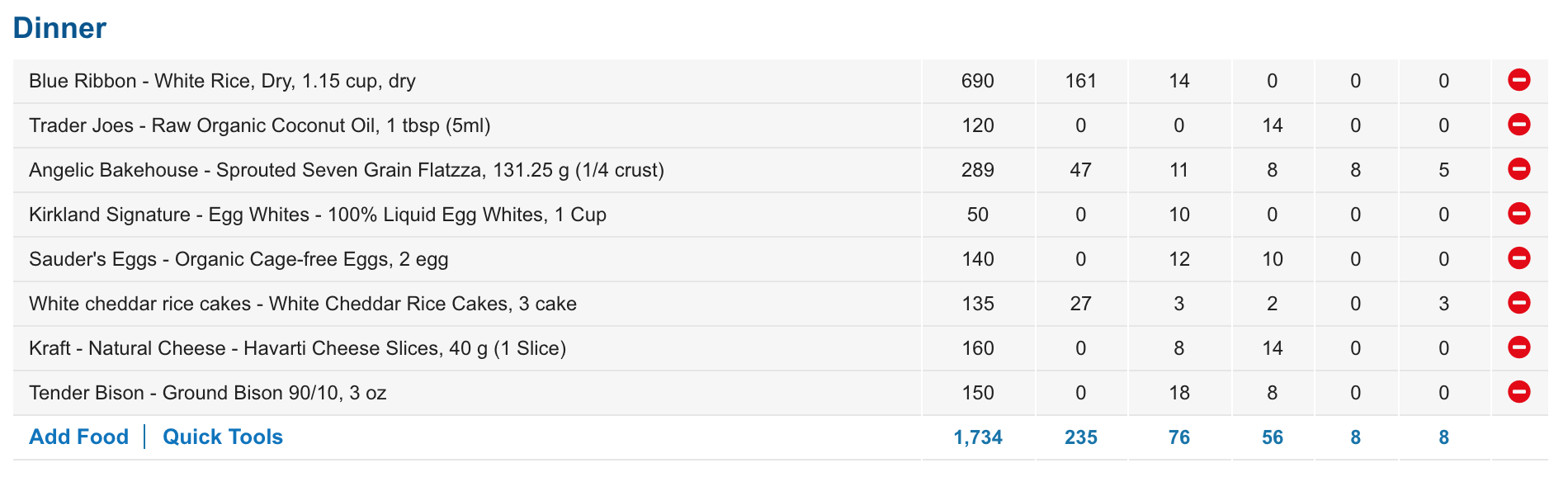Open White Cheddar Rice Cakes entry
1568x477 pixels.
[x=303, y=304]
